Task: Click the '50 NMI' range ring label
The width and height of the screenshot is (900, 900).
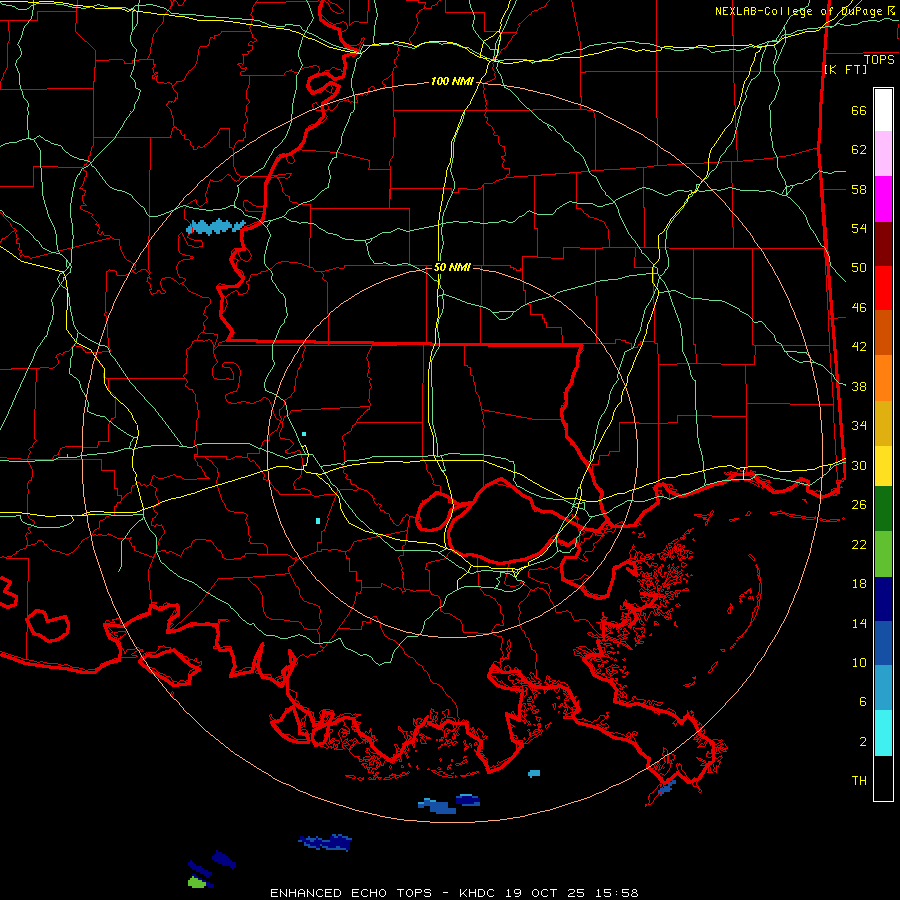Action: click(x=452, y=267)
